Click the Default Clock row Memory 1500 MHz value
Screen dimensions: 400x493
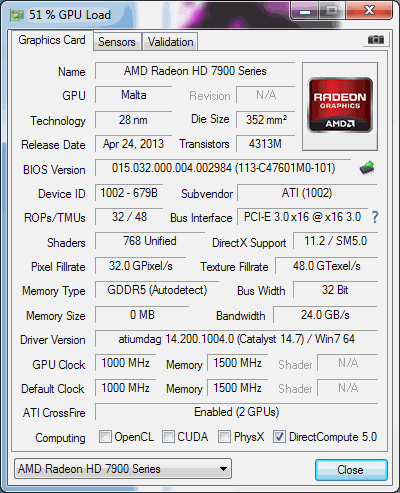(238, 388)
